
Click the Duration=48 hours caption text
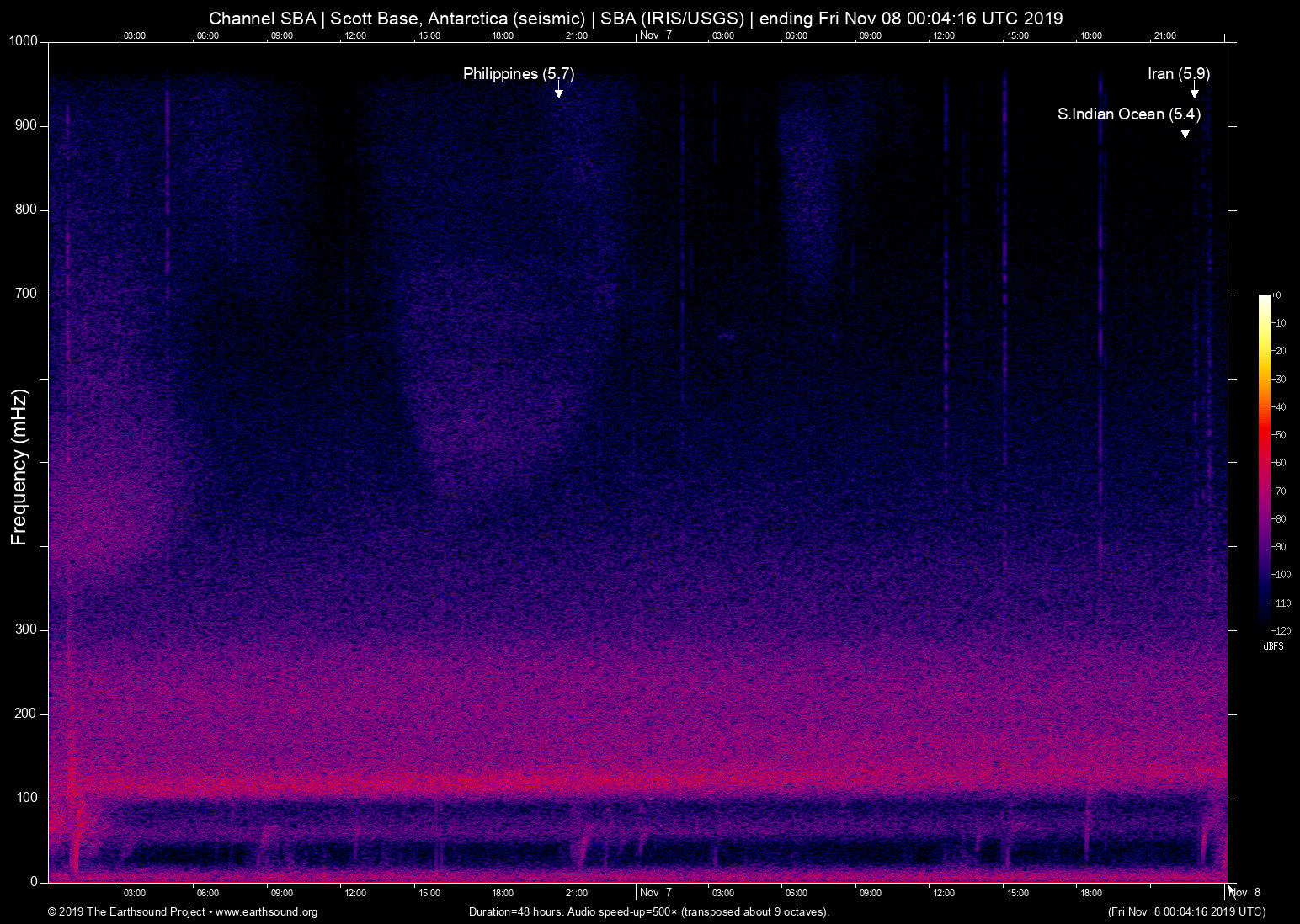[x=648, y=912]
